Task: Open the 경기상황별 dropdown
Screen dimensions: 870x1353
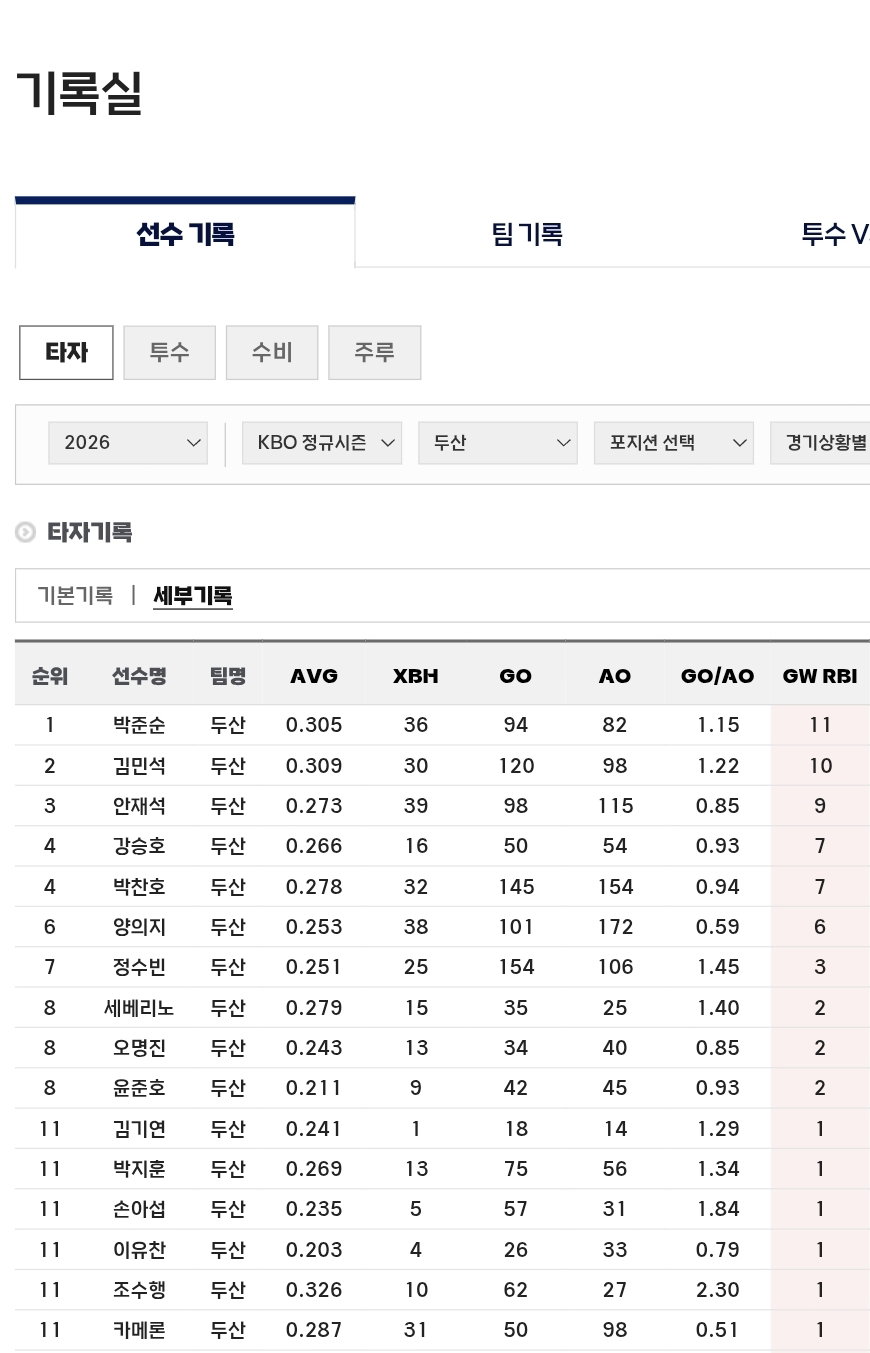Action: [x=820, y=443]
